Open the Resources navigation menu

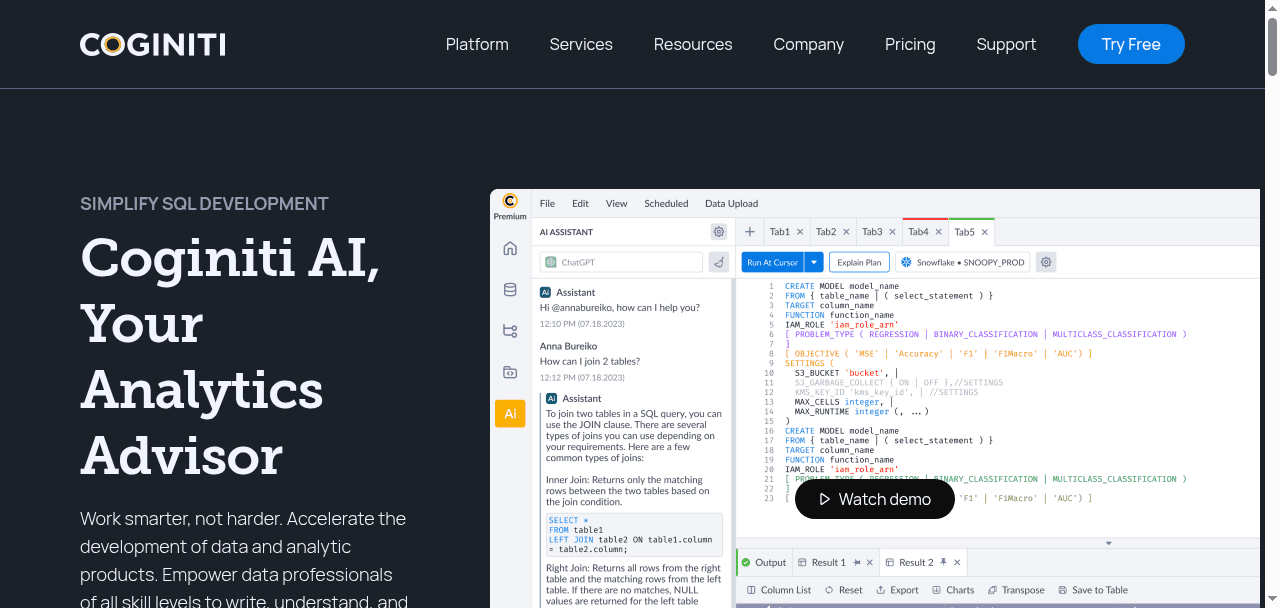(693, 44)
